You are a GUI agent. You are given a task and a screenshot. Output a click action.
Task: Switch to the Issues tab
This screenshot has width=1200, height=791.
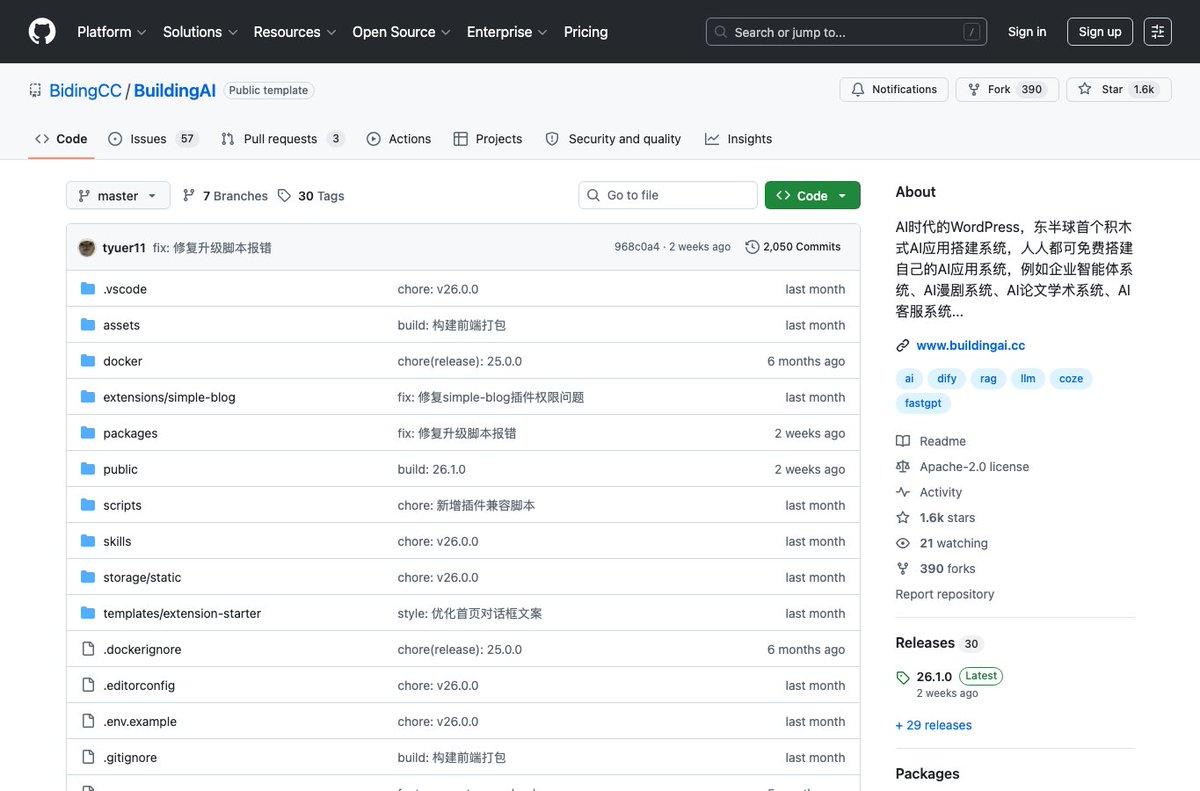coord(153,139)
